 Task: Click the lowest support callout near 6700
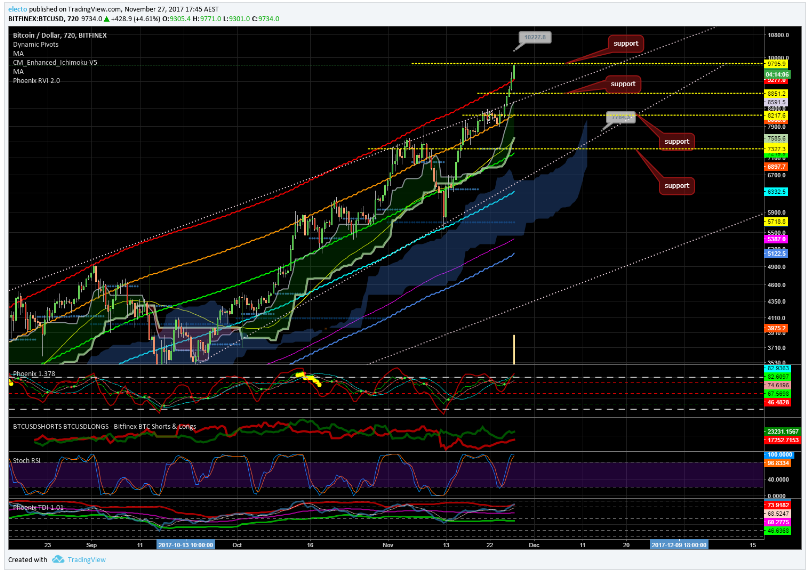pos(676,185)
